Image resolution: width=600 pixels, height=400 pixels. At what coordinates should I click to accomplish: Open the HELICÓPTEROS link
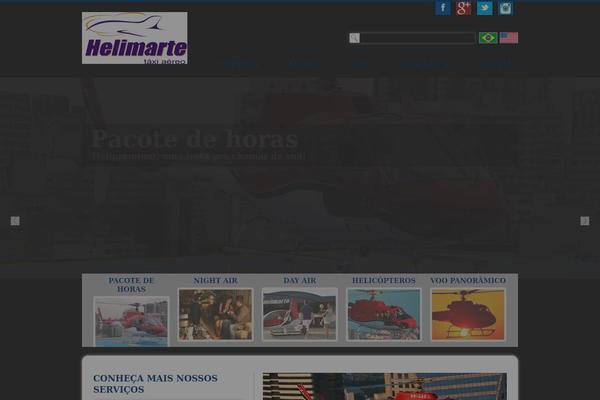point(384,281)
